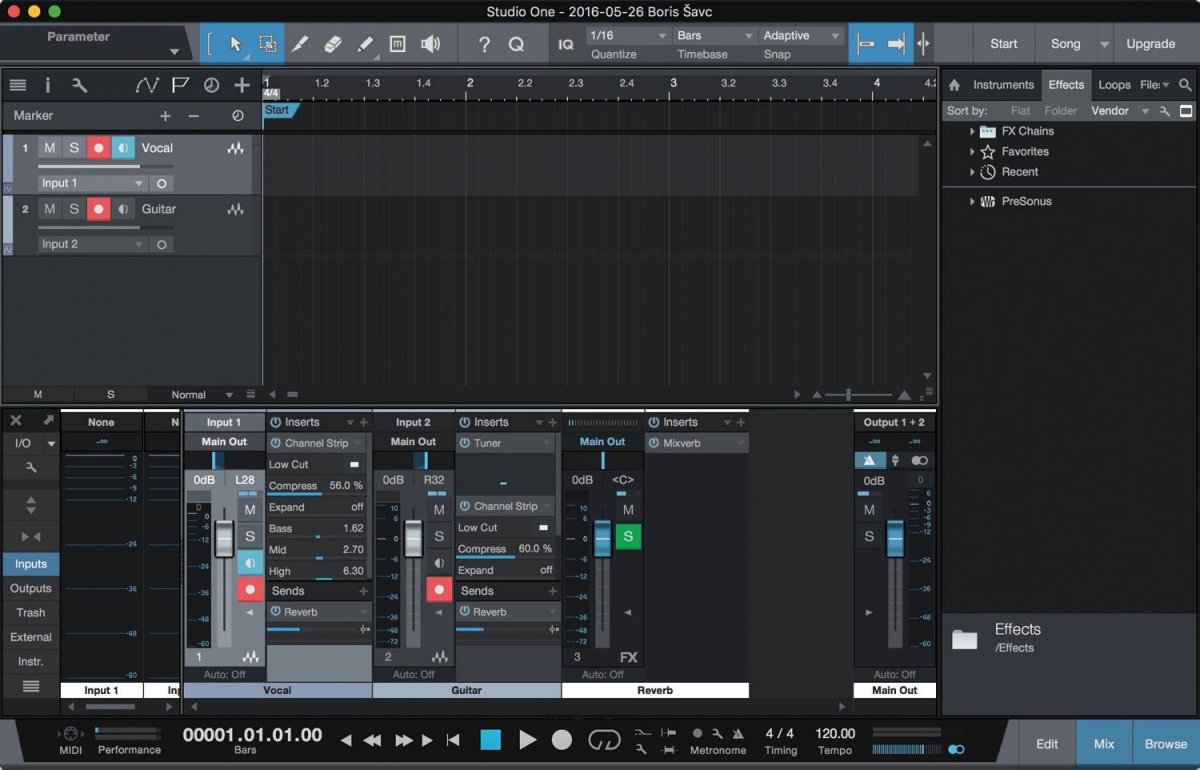Toggle the Browse panel
Screen dimensions: 1200x770
coord(1166,744)
